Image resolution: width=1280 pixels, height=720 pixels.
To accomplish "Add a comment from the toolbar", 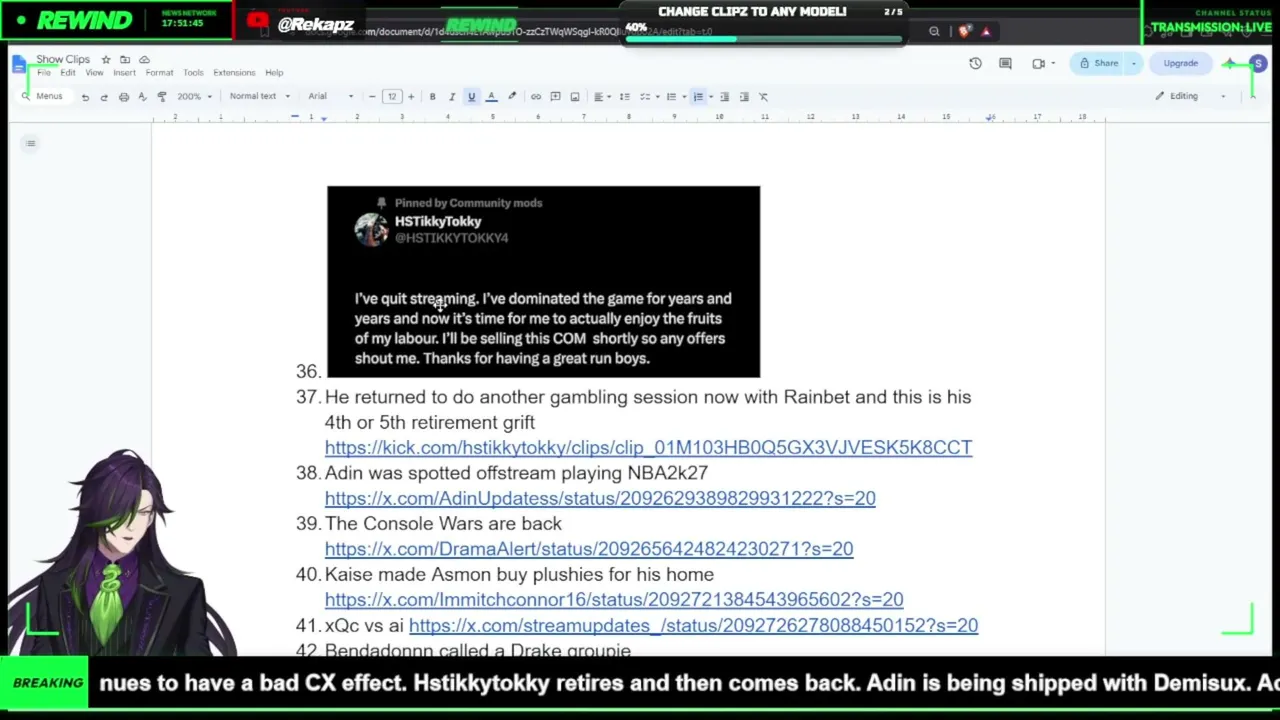I will tap(555, 97).
